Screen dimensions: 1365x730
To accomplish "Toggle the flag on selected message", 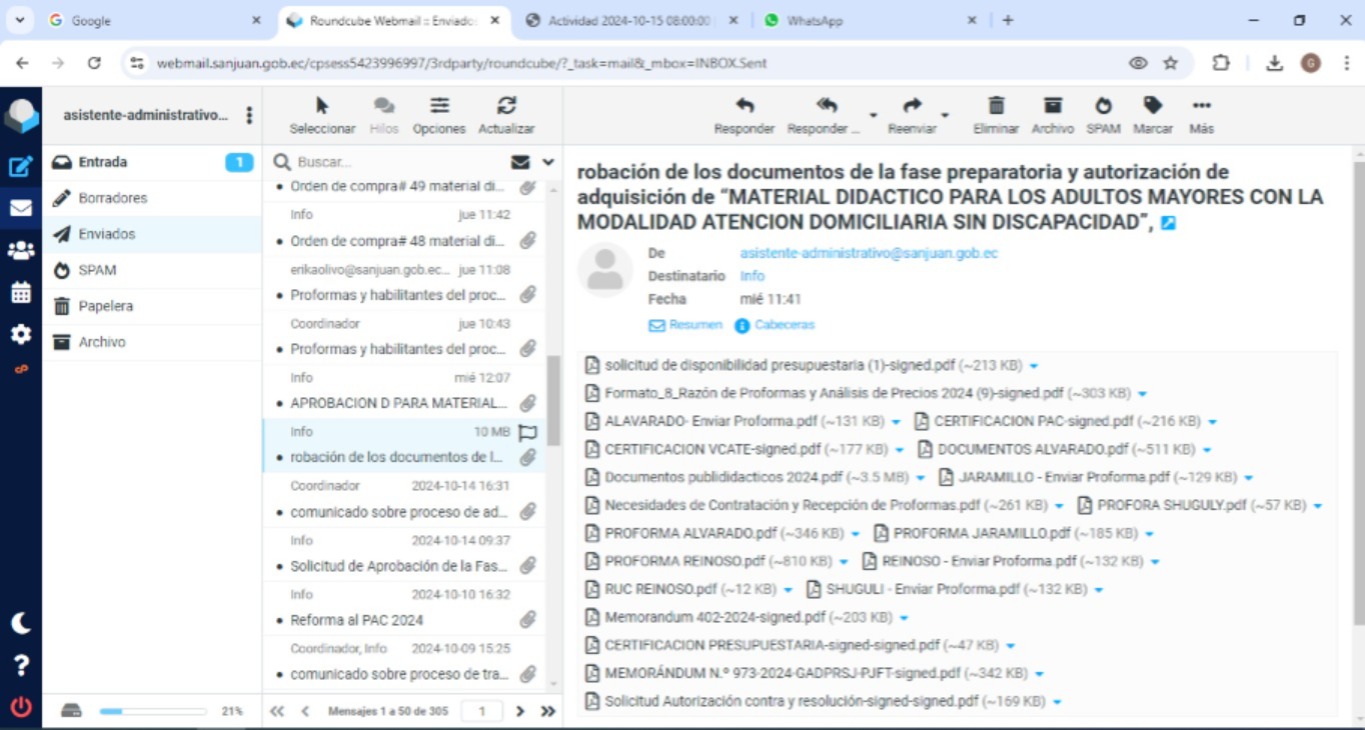I will point(528,432).
